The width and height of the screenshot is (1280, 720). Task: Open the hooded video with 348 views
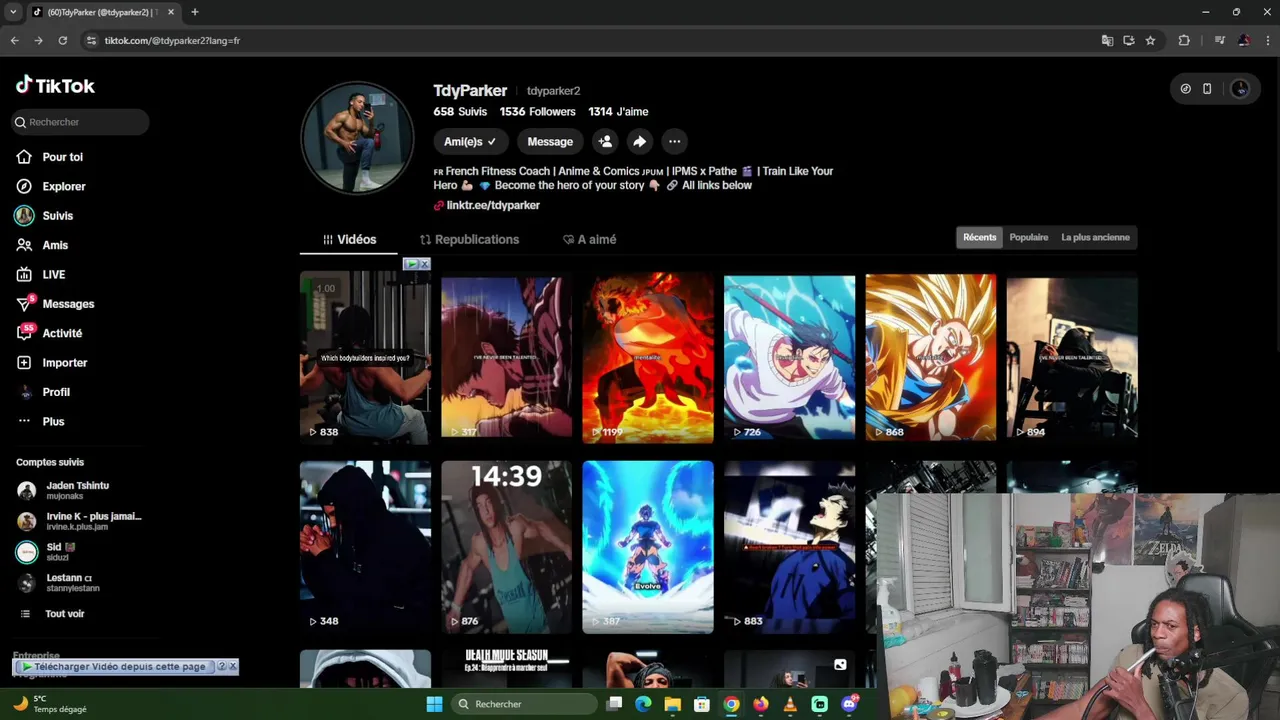point(365,547)
